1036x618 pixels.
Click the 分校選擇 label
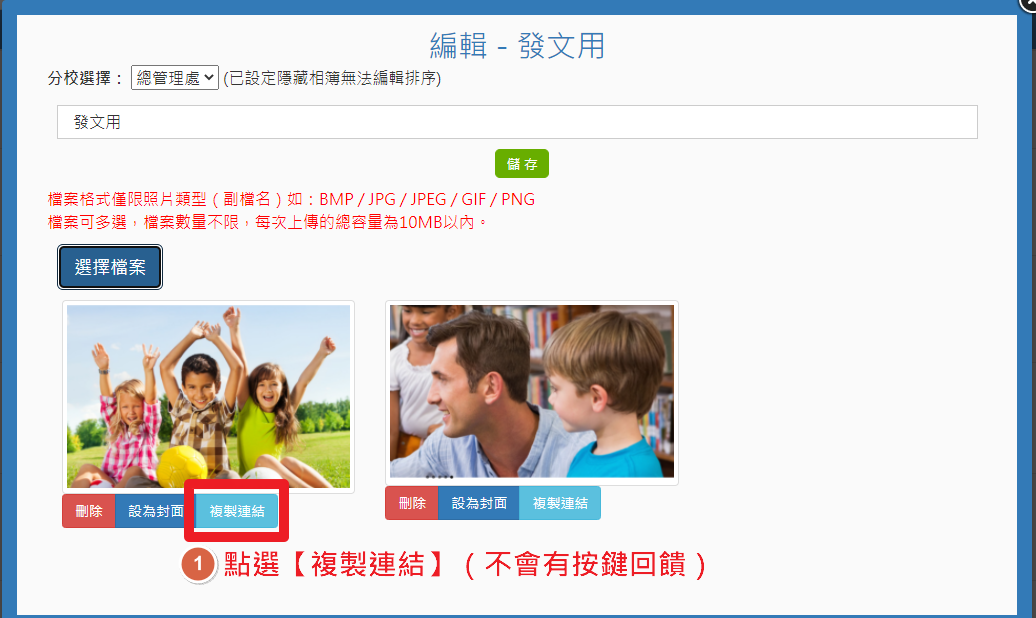(x=86, y=78)
